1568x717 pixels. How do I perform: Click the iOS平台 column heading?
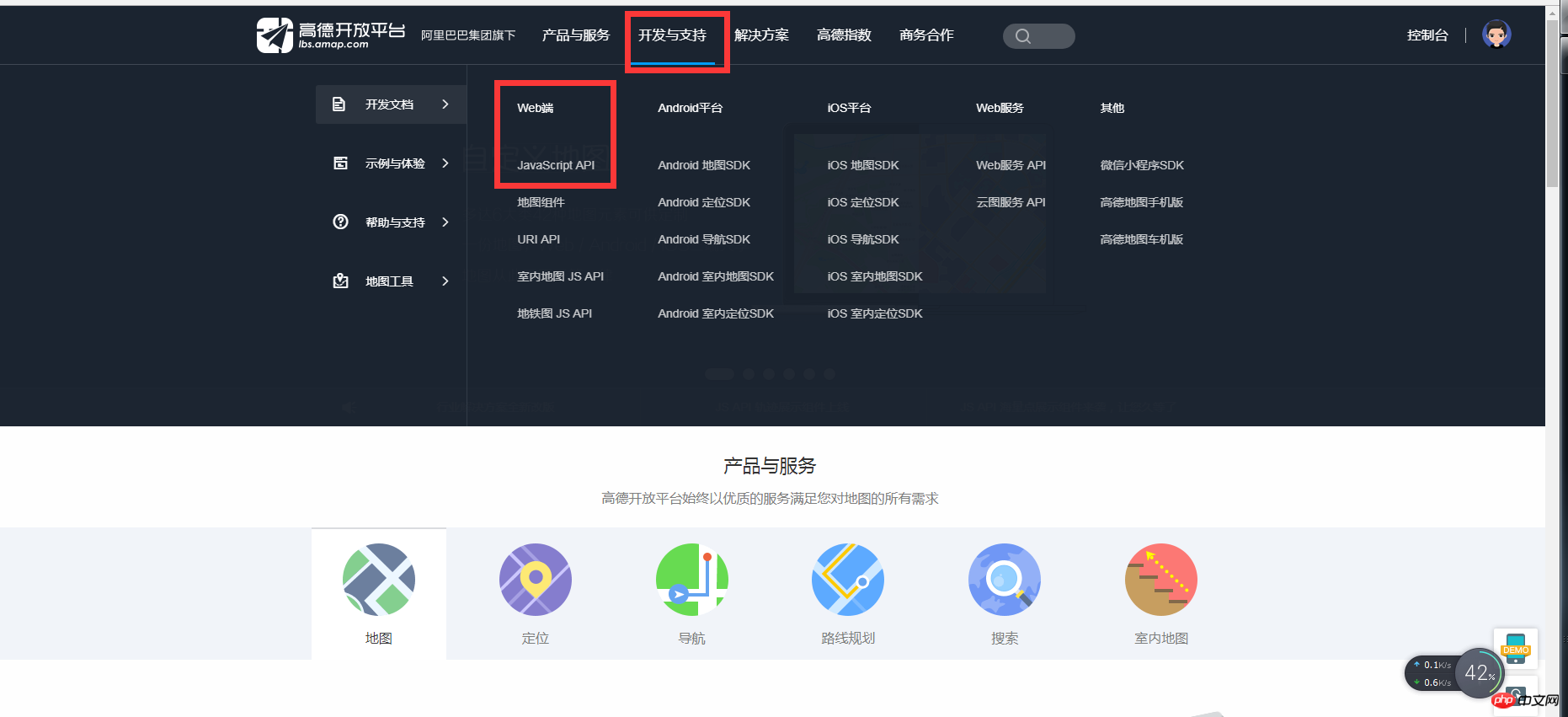pos(849,108)
